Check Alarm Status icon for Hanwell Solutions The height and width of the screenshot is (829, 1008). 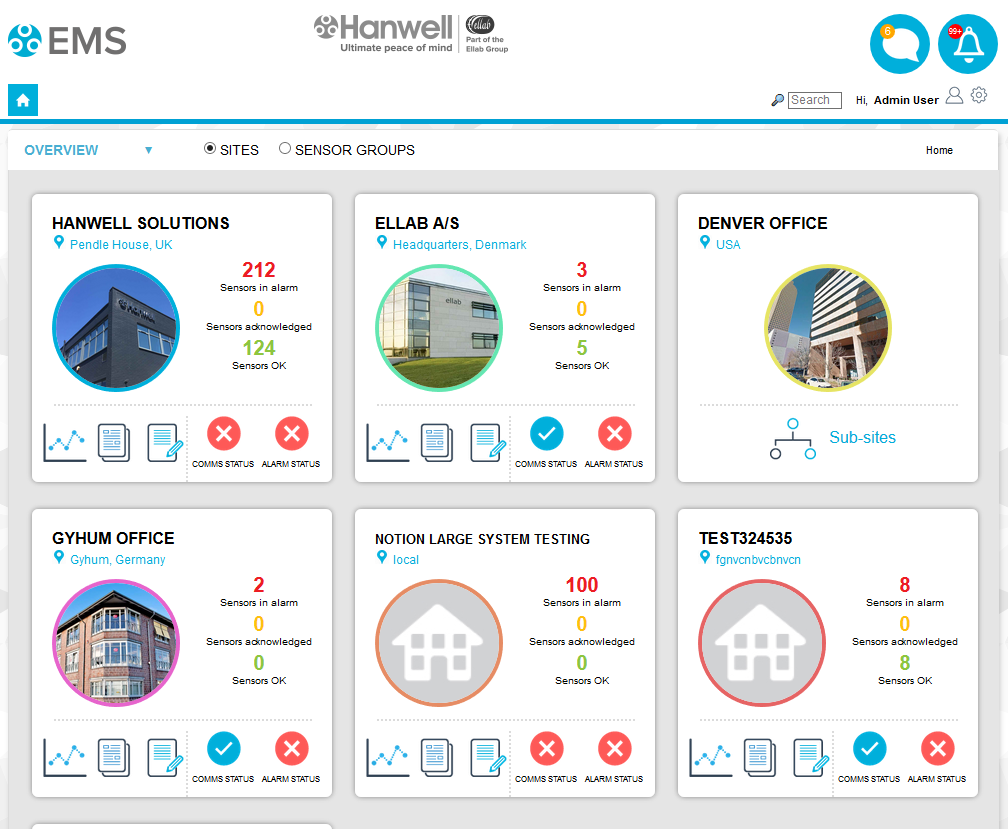pyautogui.click(x=292, y=434)
